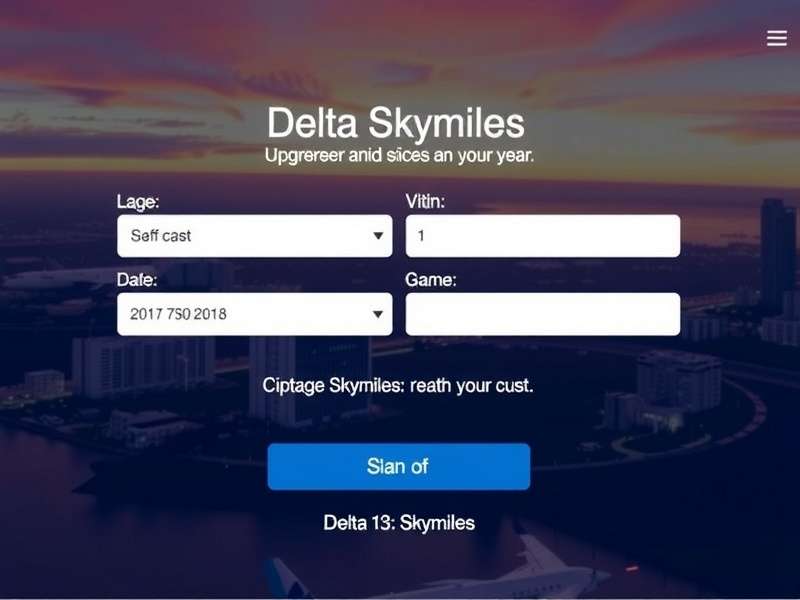Screen dimensions: 800x600
Task: Click the Delta Skymiles heading
Action: (x=396, y=123)
